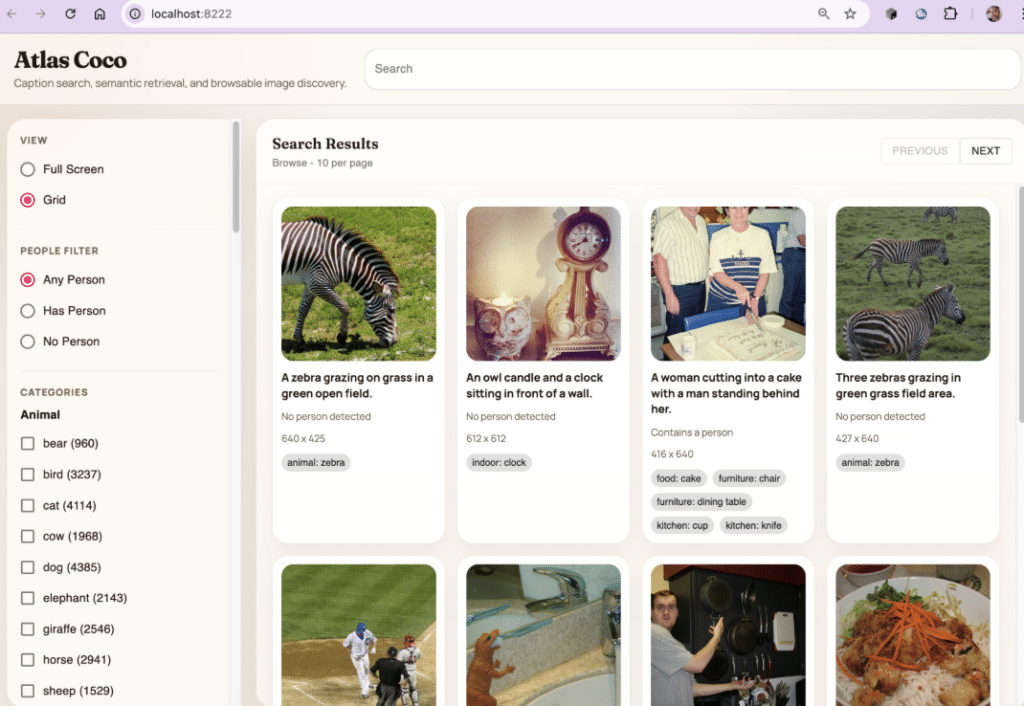Click caption 'A woman cutting into a cake'
Image resolution: width=1024 pixels, height=706 pixels.
(726, 393)
